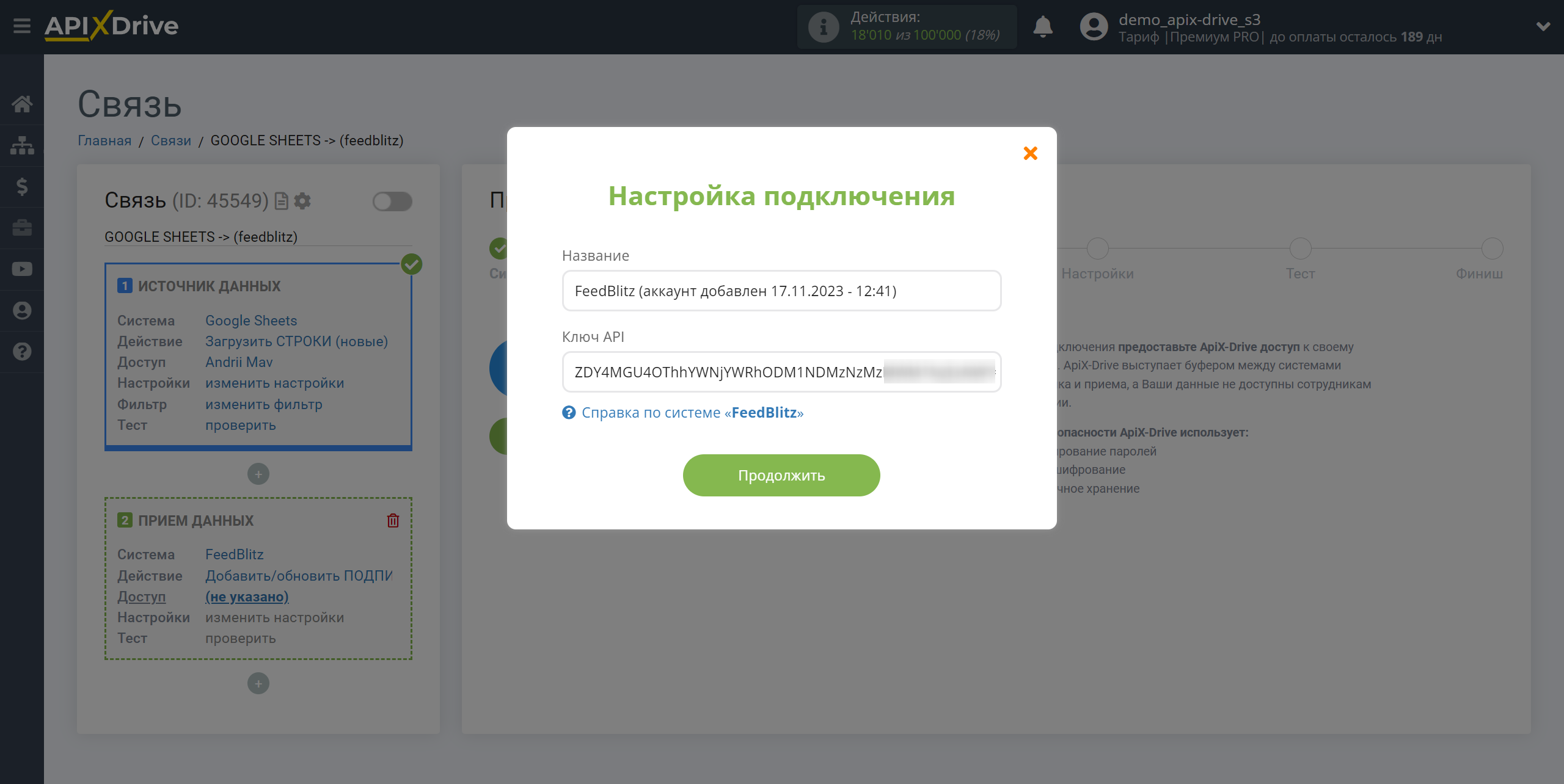This screenshot has width=1564, height=784.
Task: Click the API key input field
Action: [x=782, y=372]
